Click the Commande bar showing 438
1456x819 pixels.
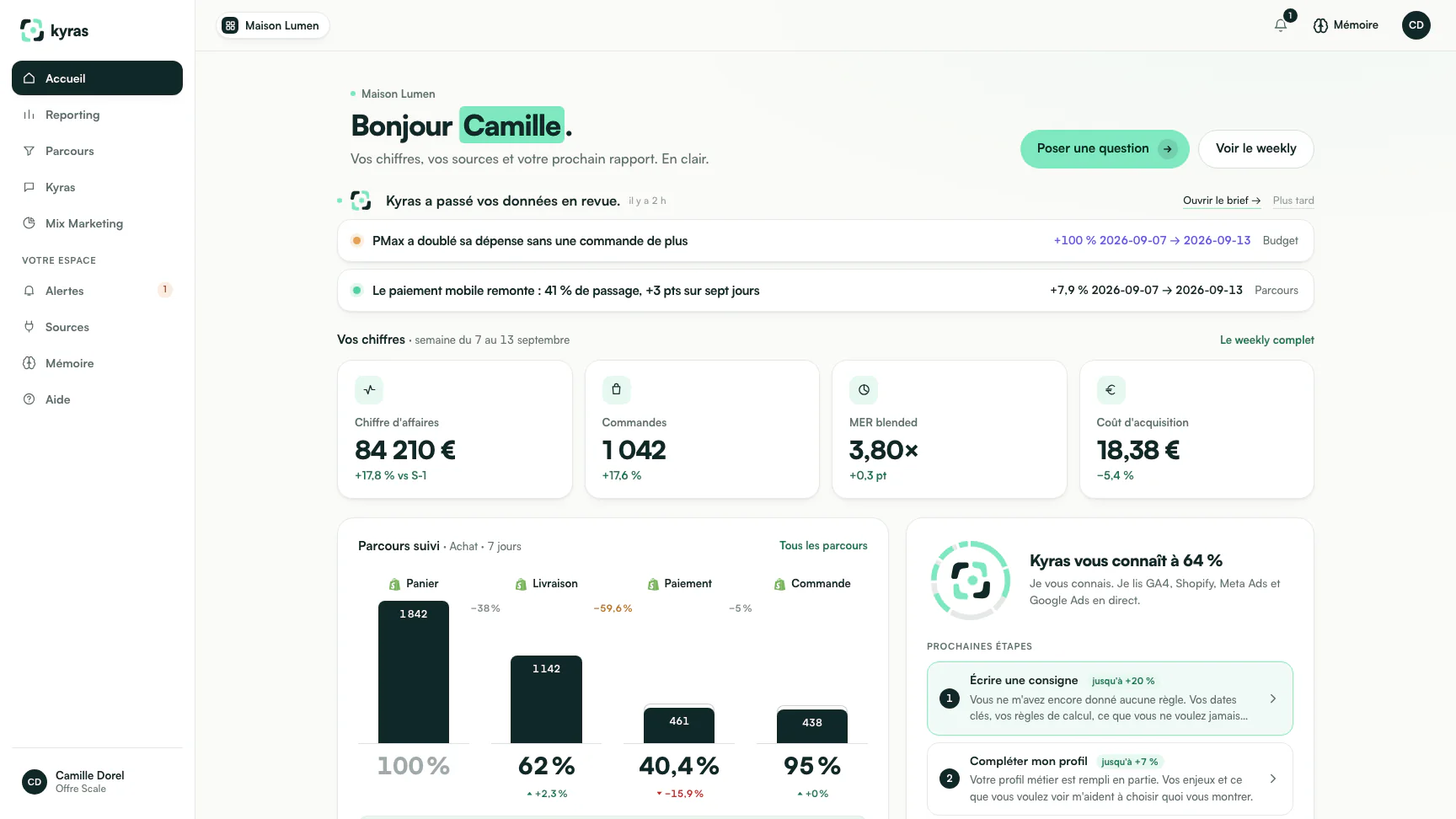point(812,726)
